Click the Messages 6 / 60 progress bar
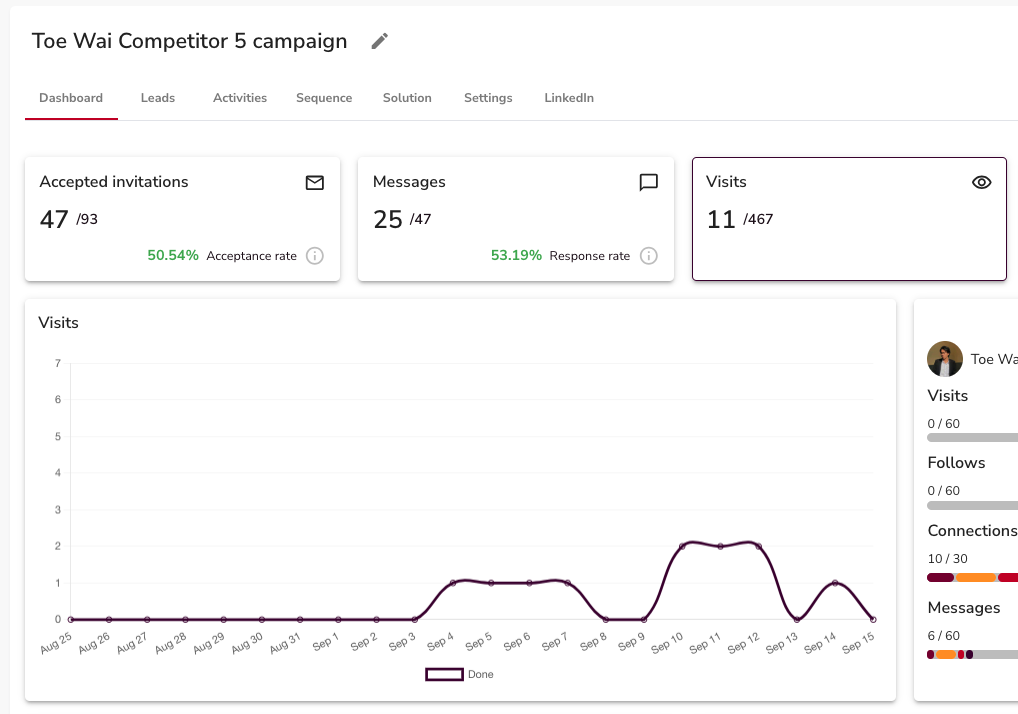This screenshot has height=714, width=1018. click(x=972, y=655)
